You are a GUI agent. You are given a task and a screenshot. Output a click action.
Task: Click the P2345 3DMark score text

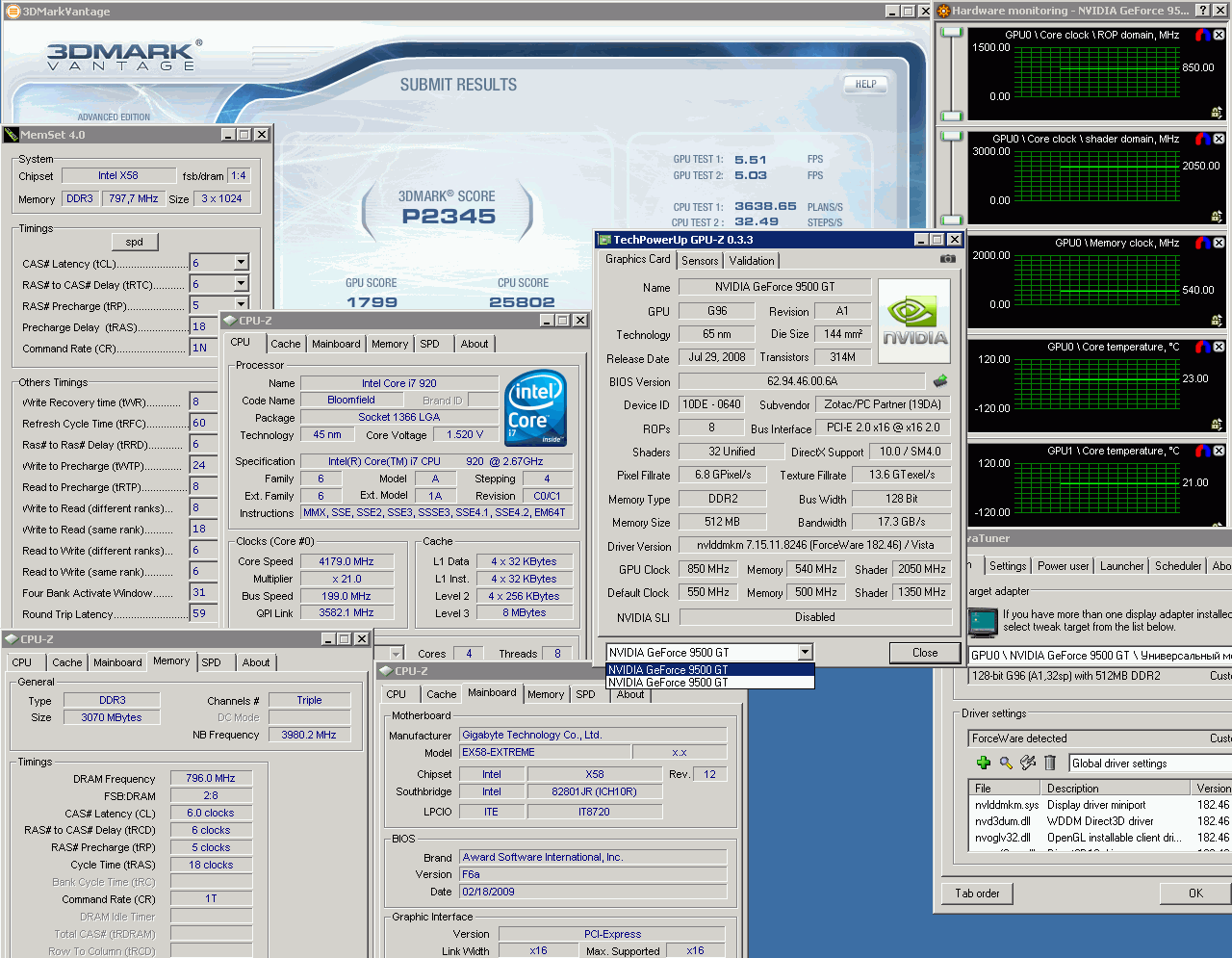449,216
